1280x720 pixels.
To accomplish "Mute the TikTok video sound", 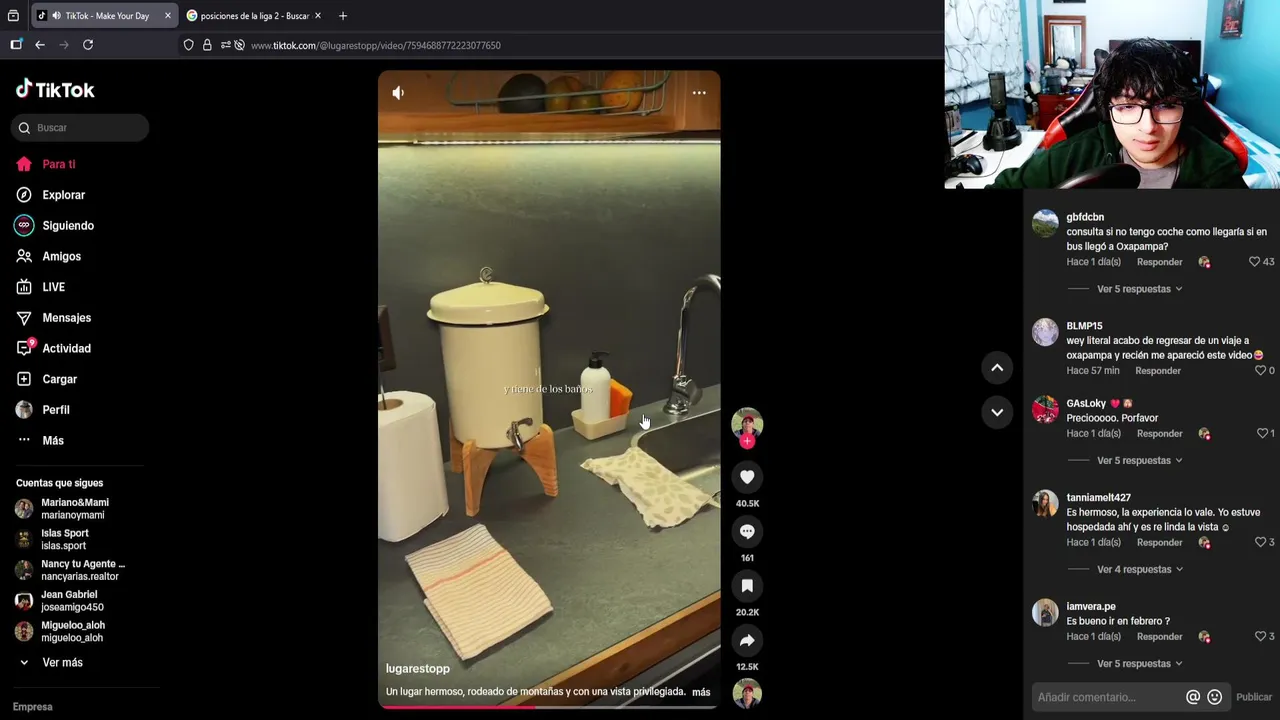I will pos(398,93).
